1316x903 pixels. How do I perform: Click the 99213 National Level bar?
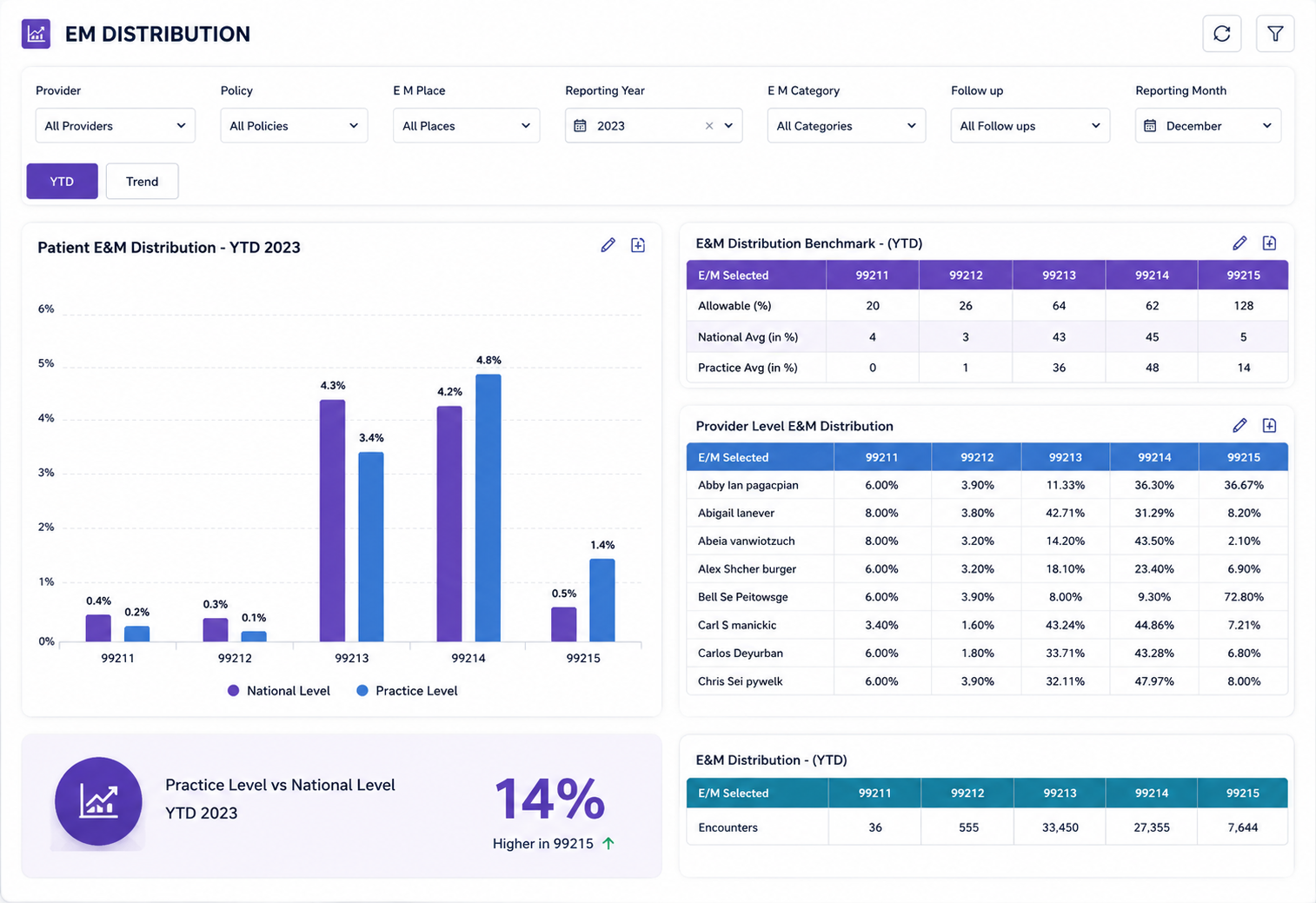click(332, 521)
